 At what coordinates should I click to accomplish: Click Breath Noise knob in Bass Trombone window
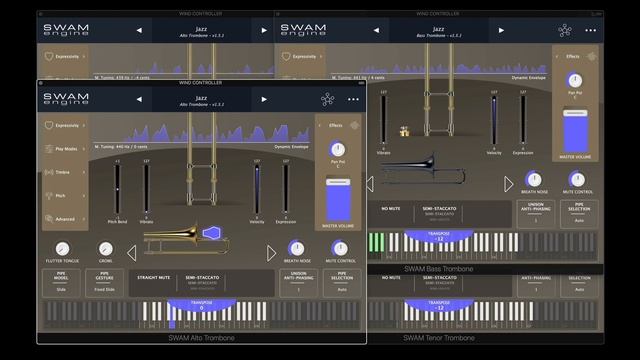[x=534, y=179]
